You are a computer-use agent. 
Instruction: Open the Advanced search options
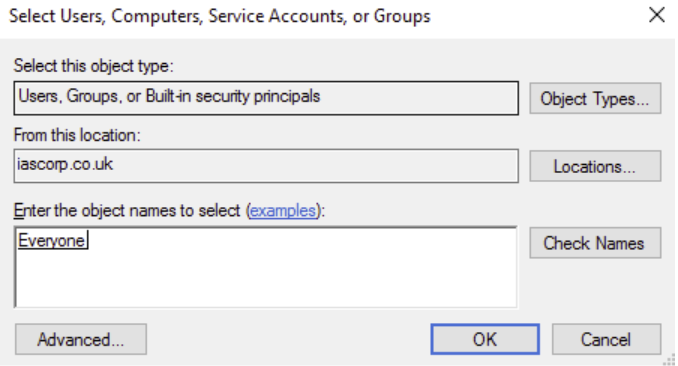[x=81, y=340]
